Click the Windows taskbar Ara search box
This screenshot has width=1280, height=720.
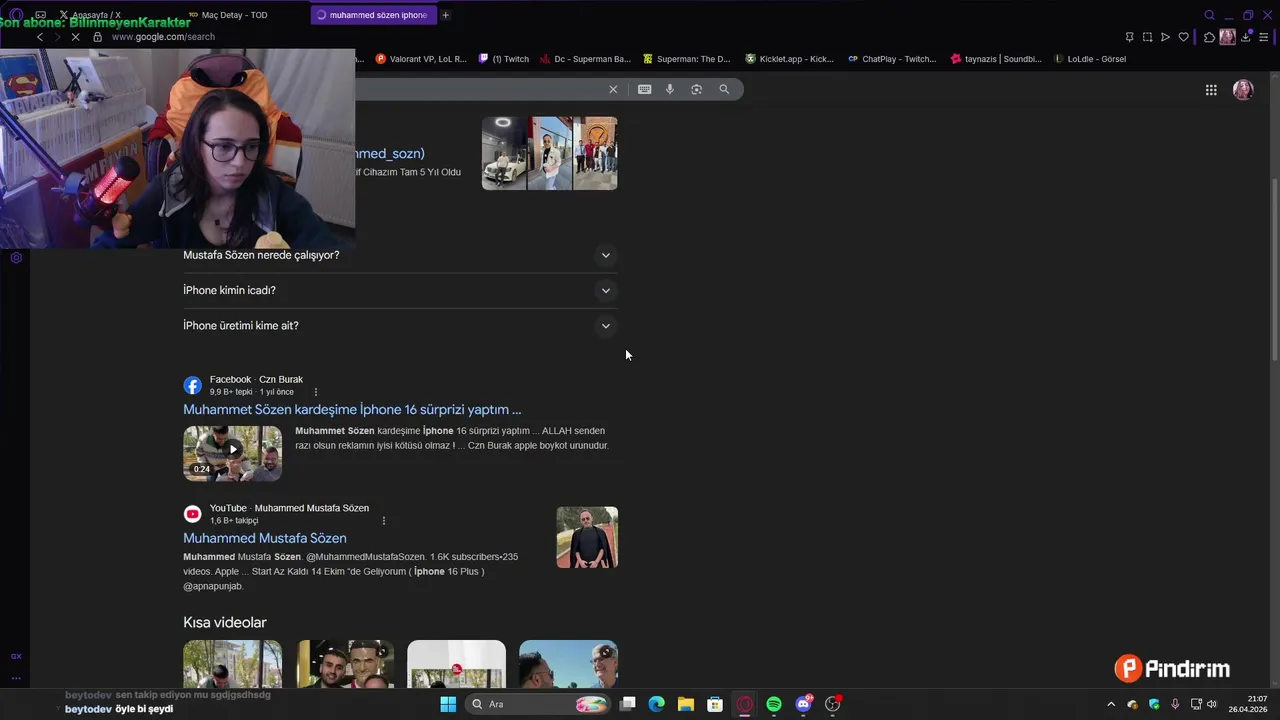tap(540, 704)
